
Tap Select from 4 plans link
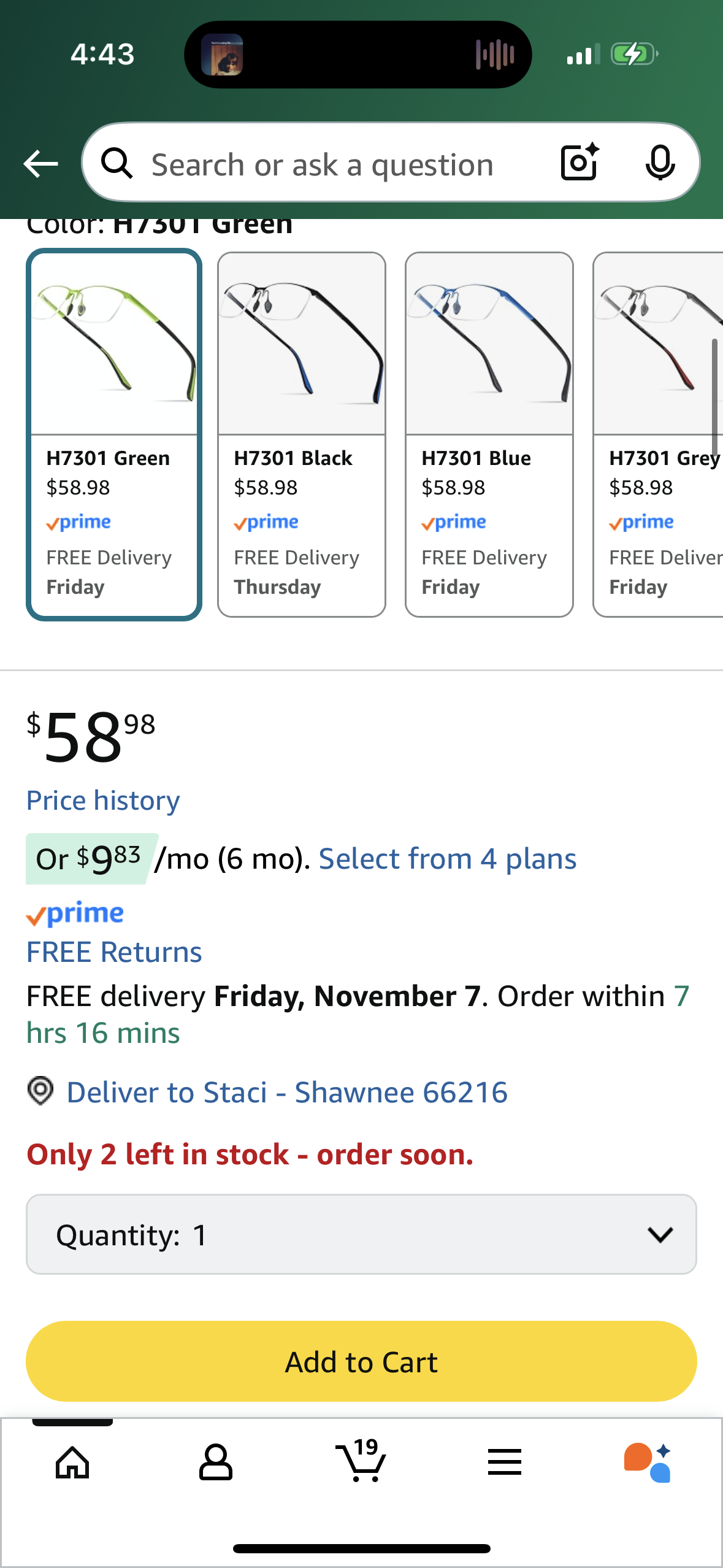(x=448, y=859)
